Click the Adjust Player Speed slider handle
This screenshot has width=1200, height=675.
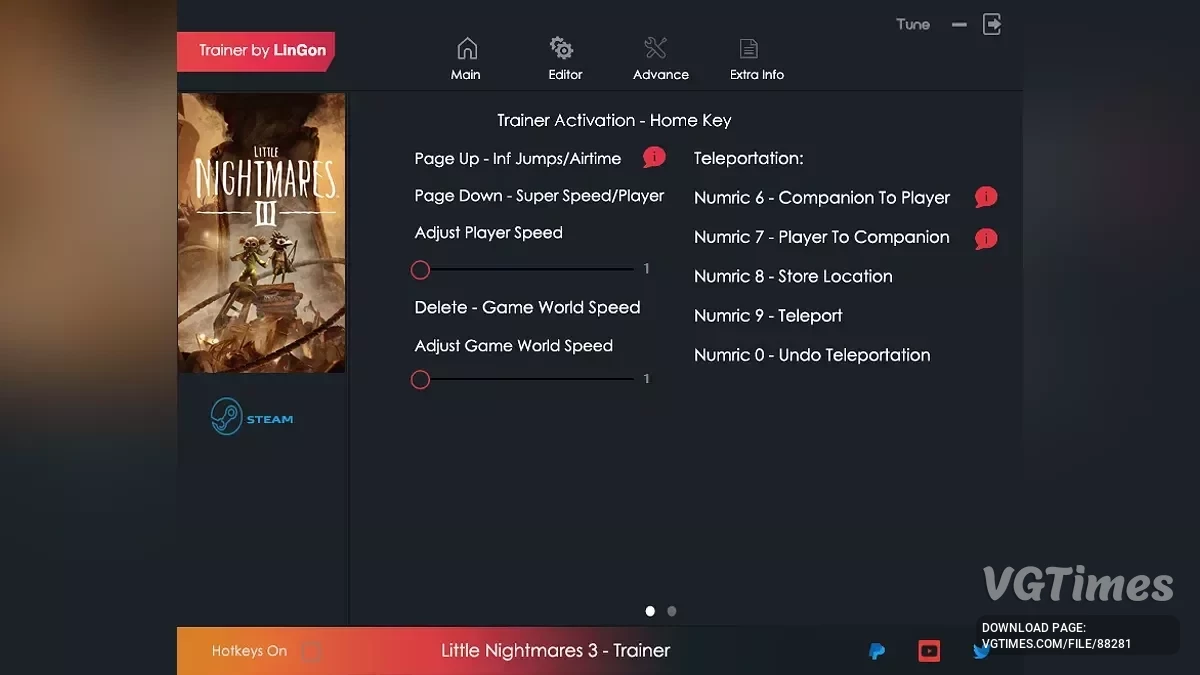(420, 270)
